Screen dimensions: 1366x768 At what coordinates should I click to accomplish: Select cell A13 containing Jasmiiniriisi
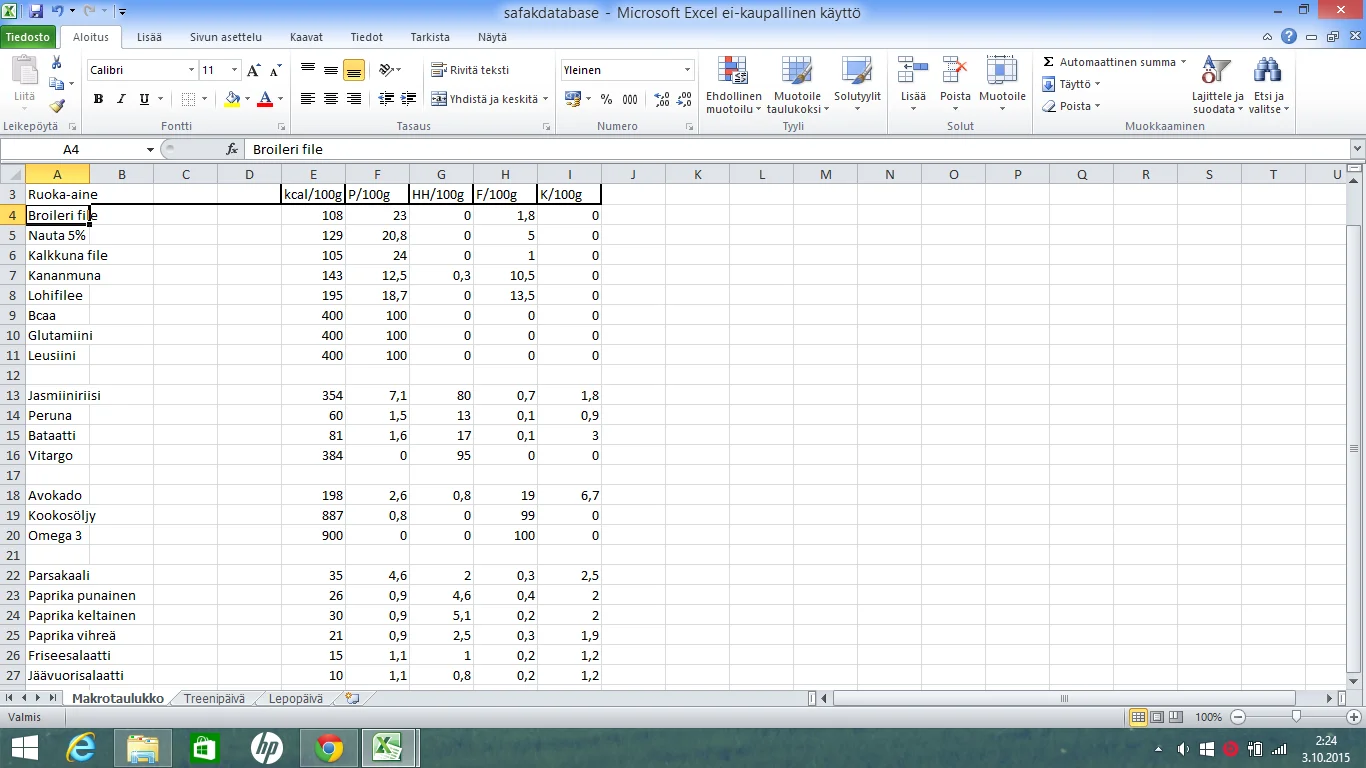57,395
